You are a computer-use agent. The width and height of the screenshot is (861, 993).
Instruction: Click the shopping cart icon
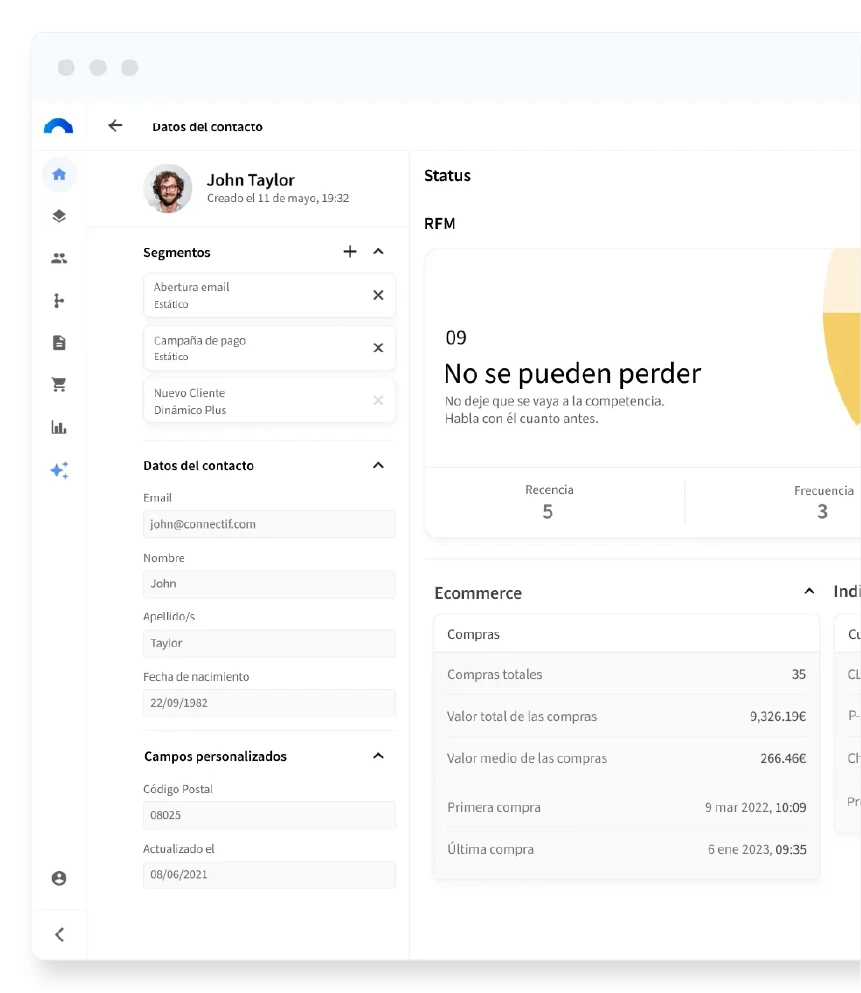(59, 384)
